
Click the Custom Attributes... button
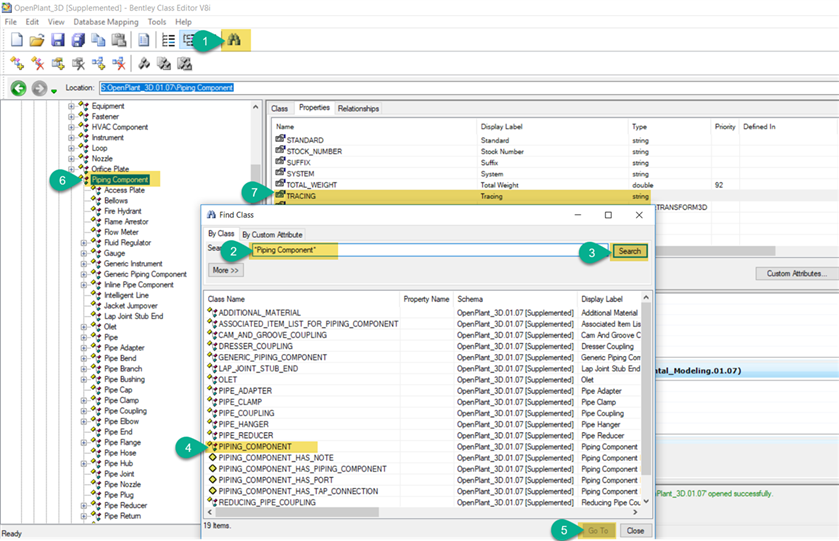point(797,273)
